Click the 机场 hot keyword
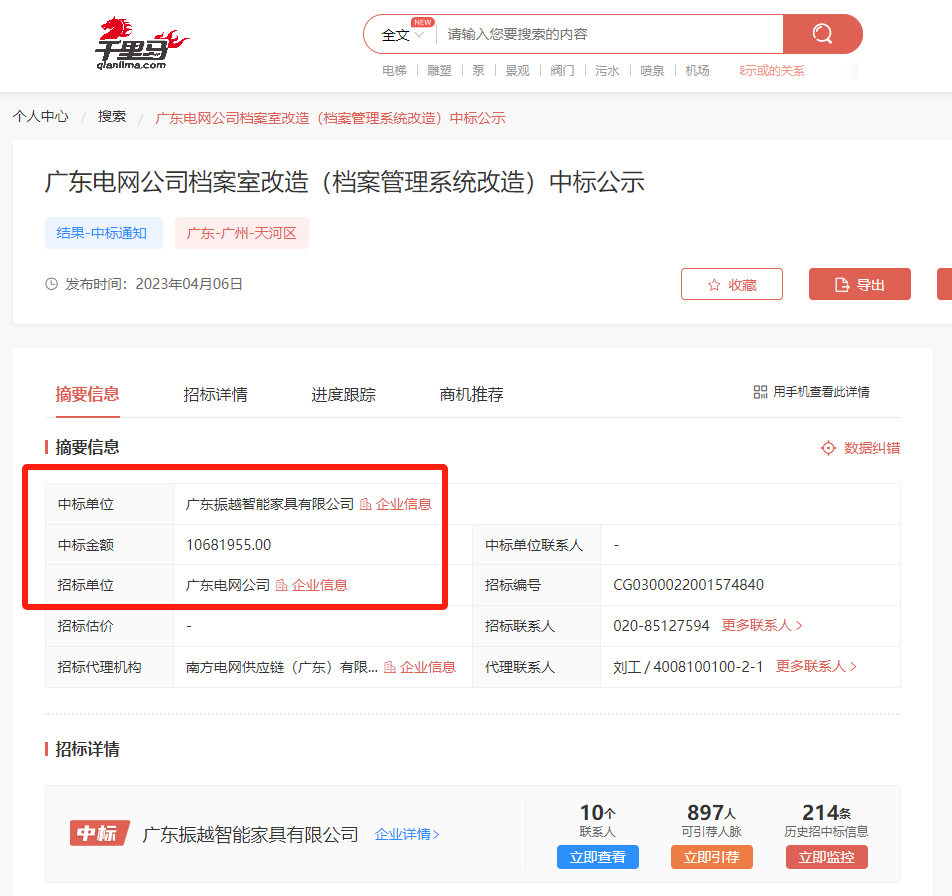The height and width of the screenshot is (896, 952). 697,70
